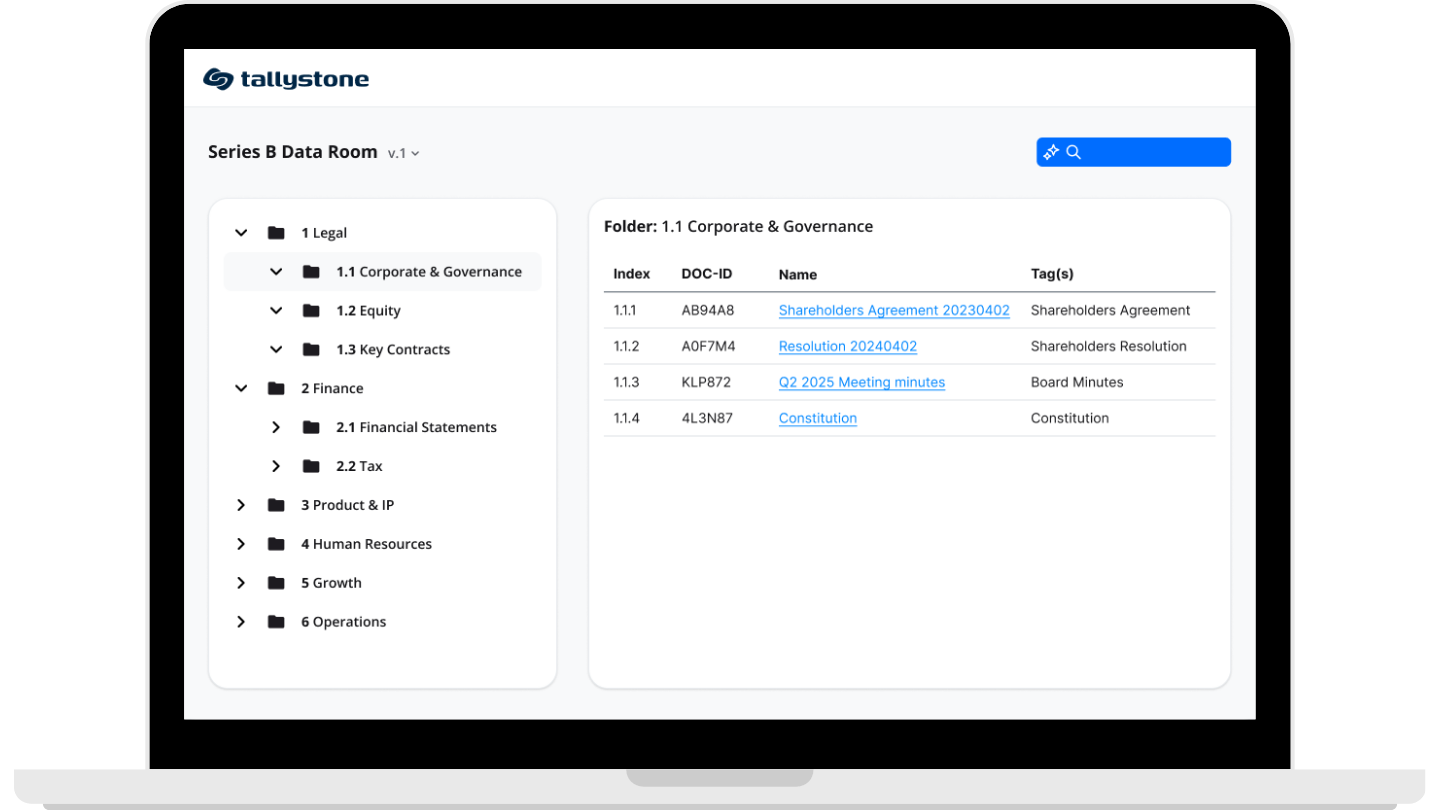
Task: Click the folder icon for 2.1 Financial Statements
Action: pyautogui.click(x=311, y=427)
